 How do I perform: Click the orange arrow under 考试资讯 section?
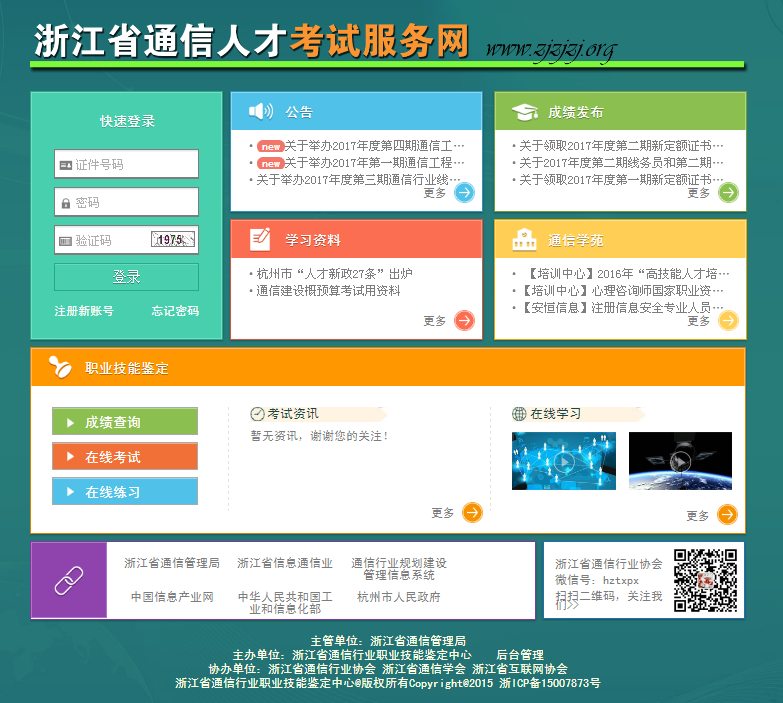472,513
